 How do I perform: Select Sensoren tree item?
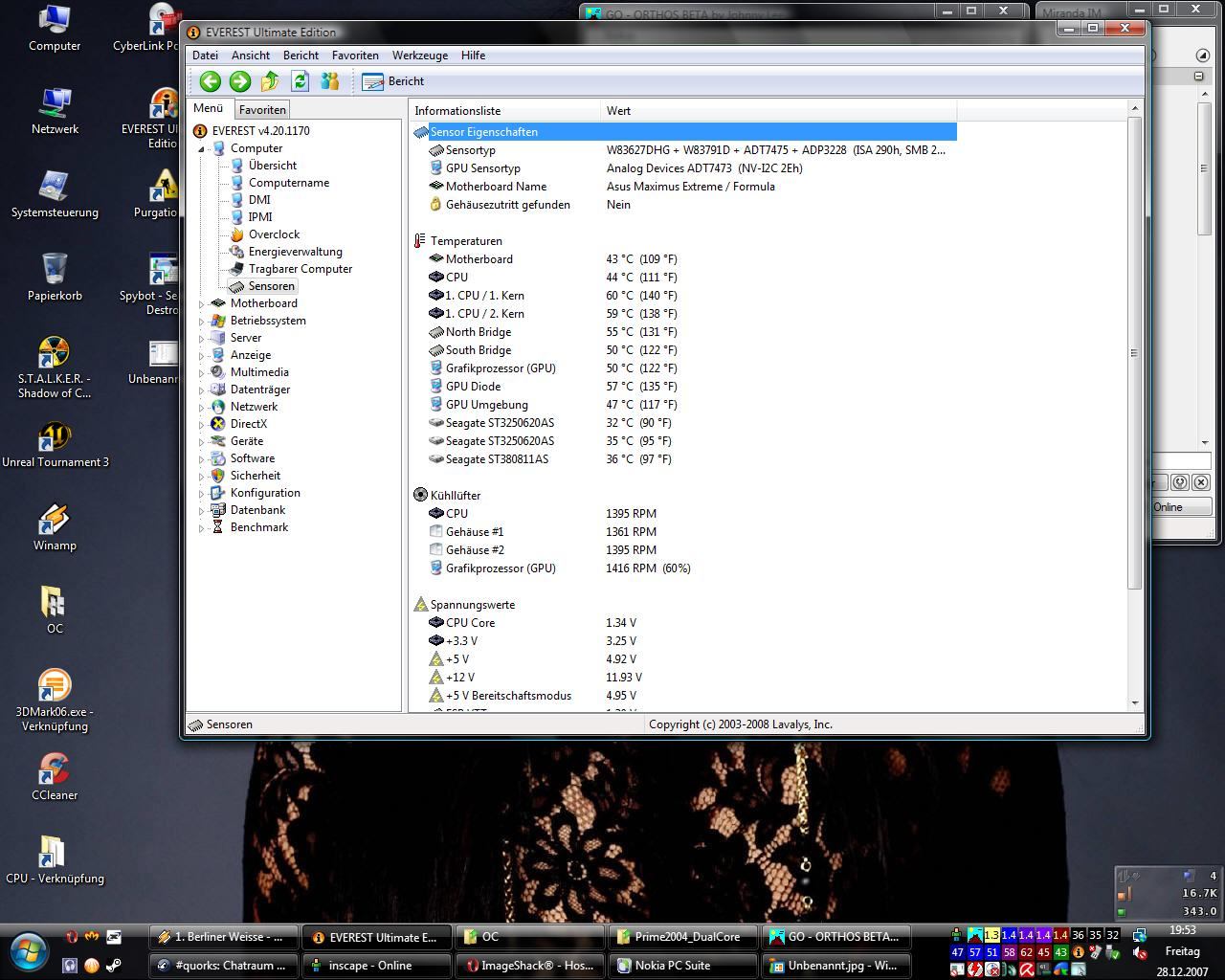[271, 286]
